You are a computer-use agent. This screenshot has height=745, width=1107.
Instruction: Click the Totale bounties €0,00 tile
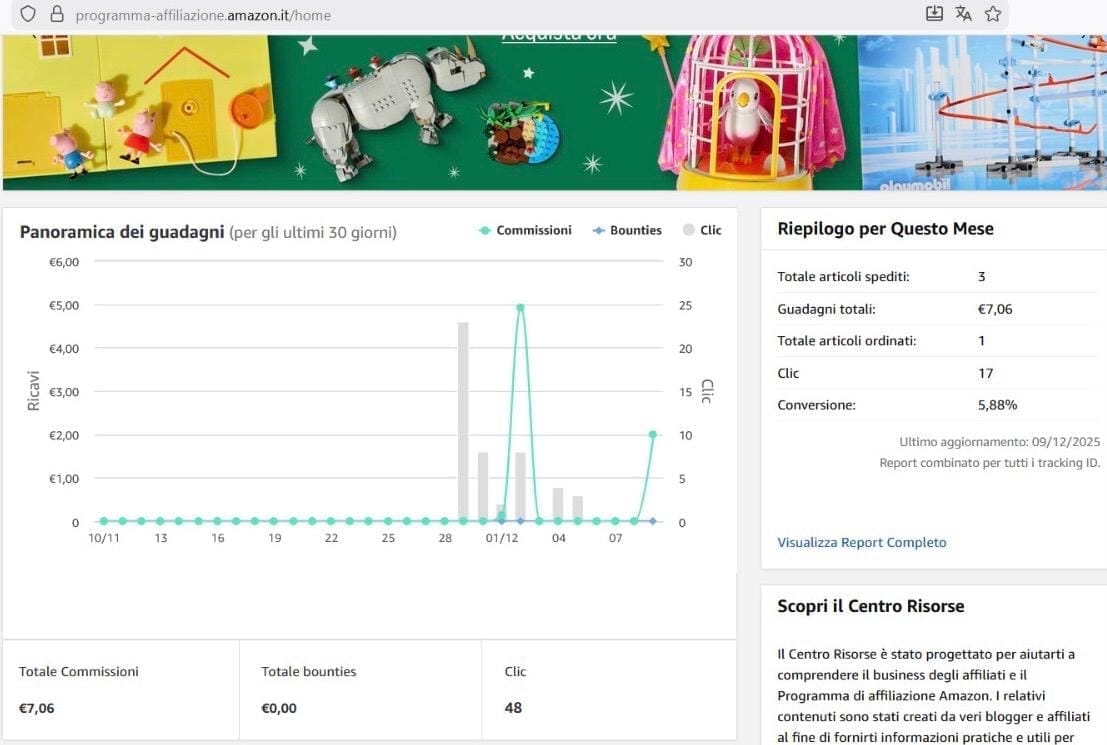360,689
